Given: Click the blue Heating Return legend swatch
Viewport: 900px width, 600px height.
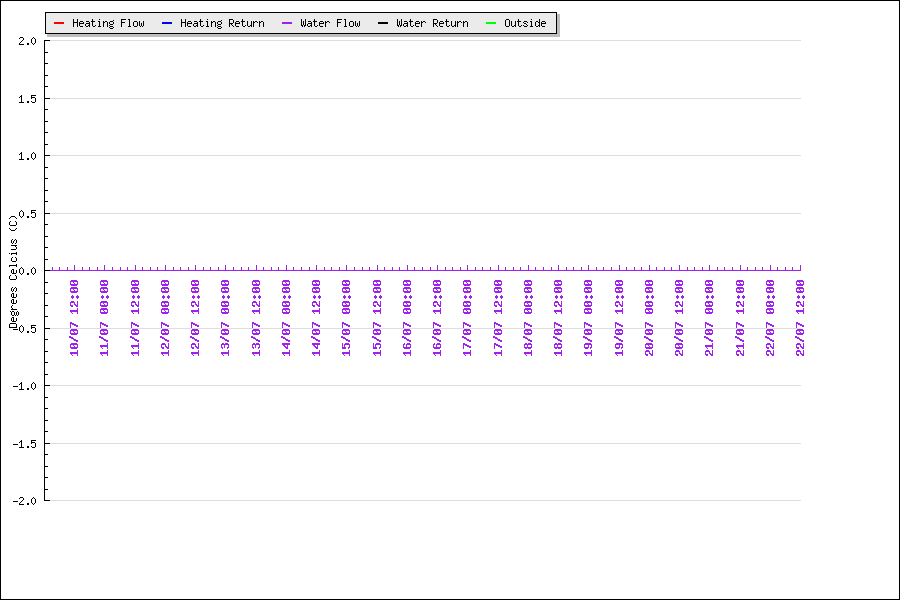Looking at the screenshot, I should (x=167, y=23).
